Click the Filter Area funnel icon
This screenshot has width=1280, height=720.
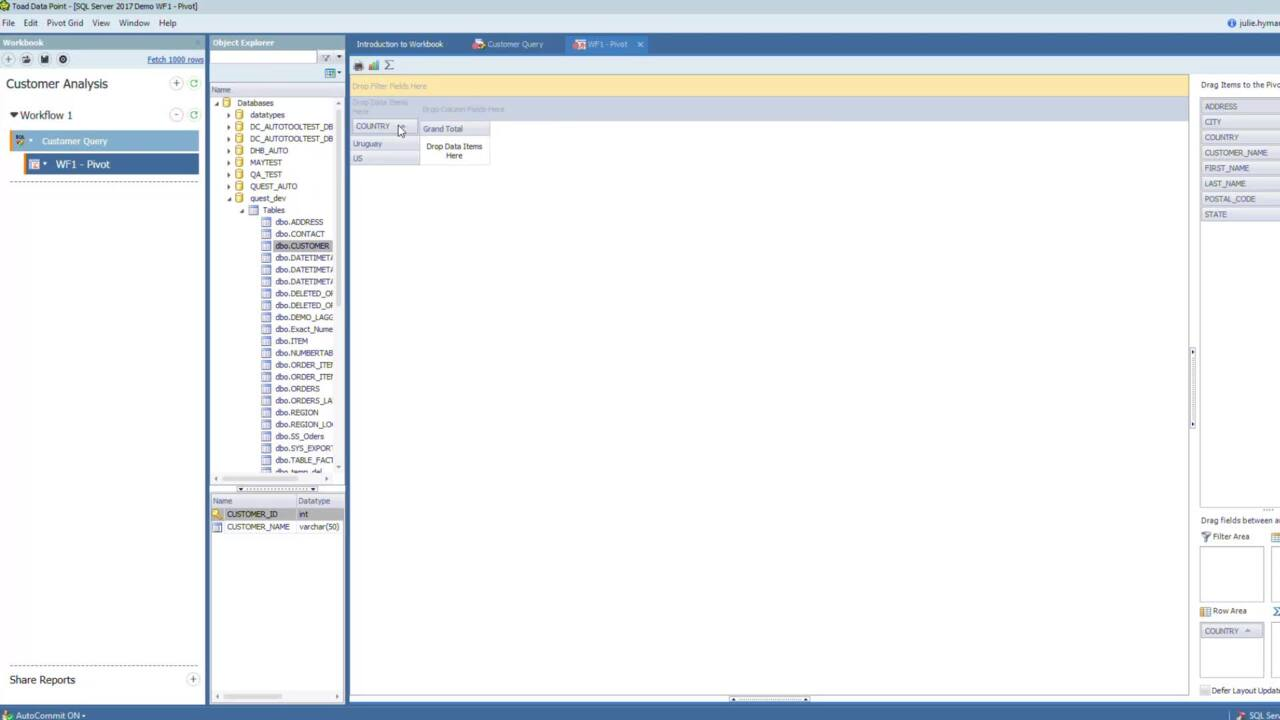[x=1206, y=537]
